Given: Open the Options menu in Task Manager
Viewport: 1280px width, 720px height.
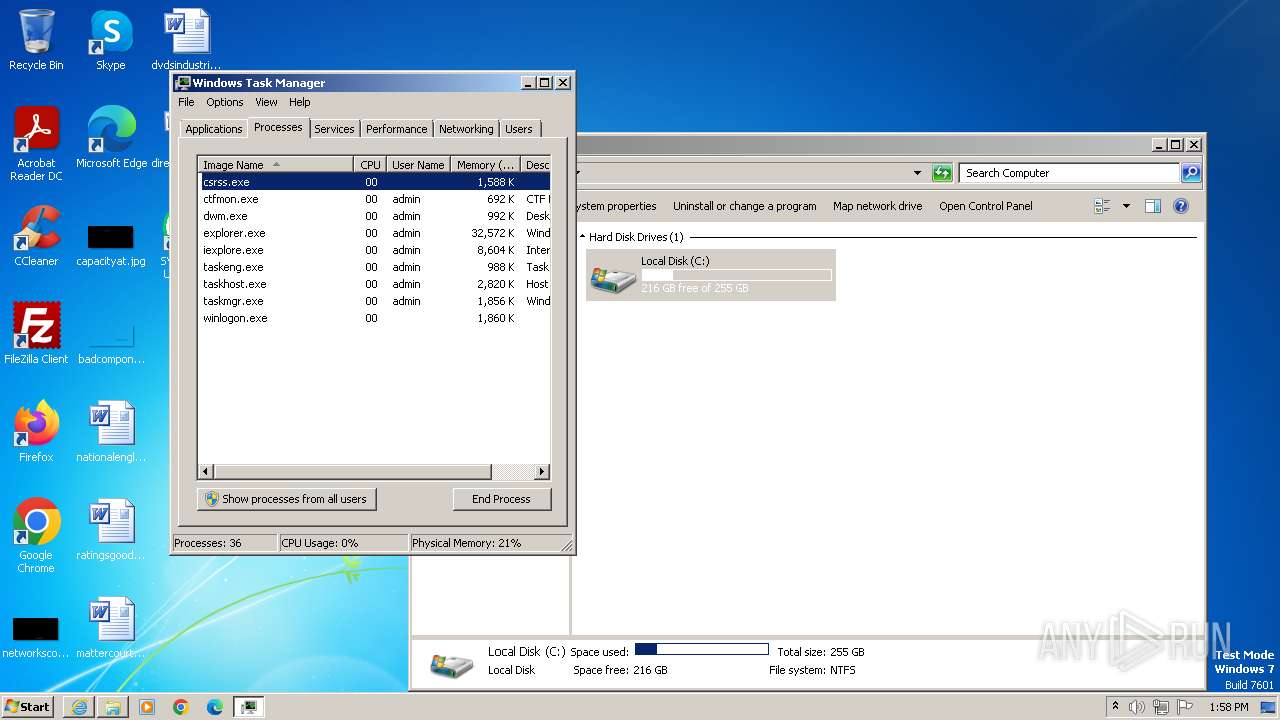Looking at the screenshot, I should pyautogui.click(x=225, y=102).
